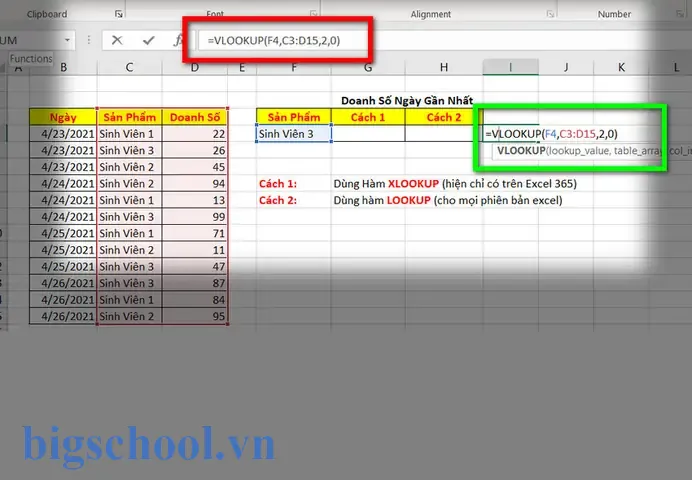Open the Alignment group dialog launcher

550,14
